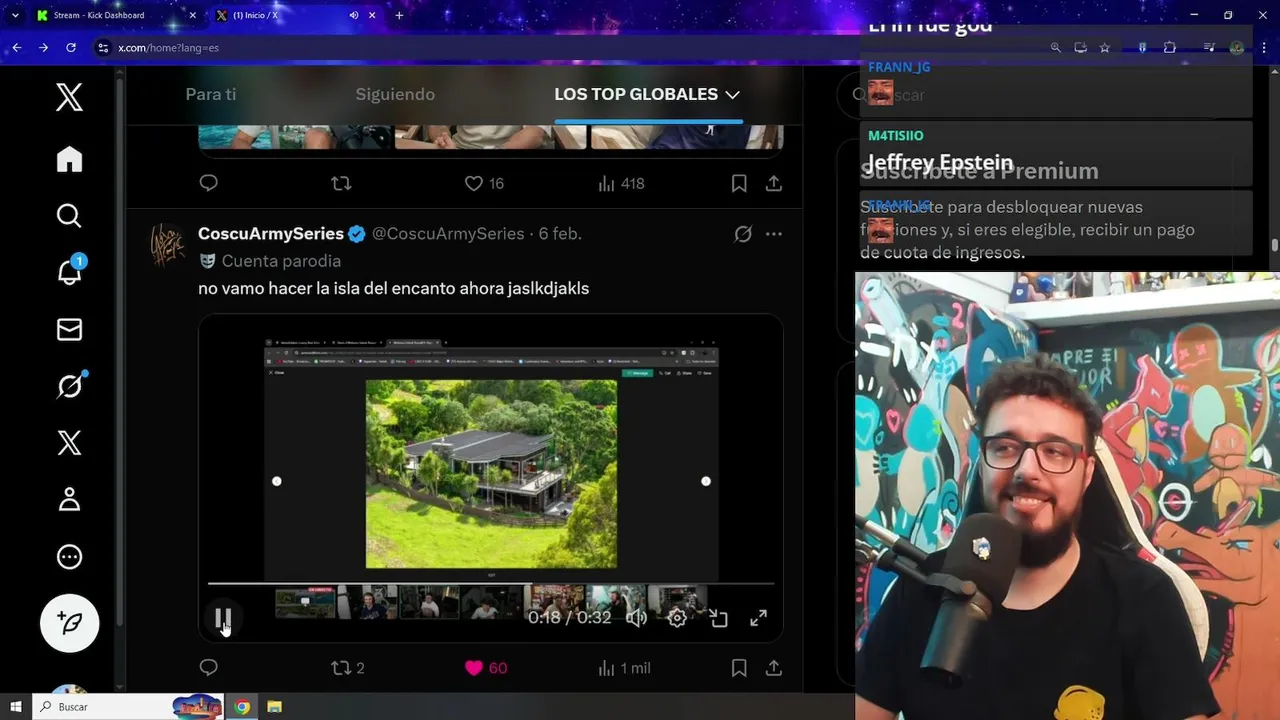1280x720 pixels.
Task: Open a new browser tab
Action: tap(399, 15)
